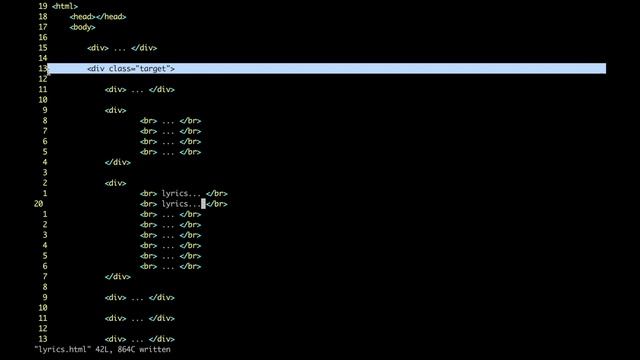
Task: Click the <br> ... </br> line numbered 1
Action: point(170,214)
